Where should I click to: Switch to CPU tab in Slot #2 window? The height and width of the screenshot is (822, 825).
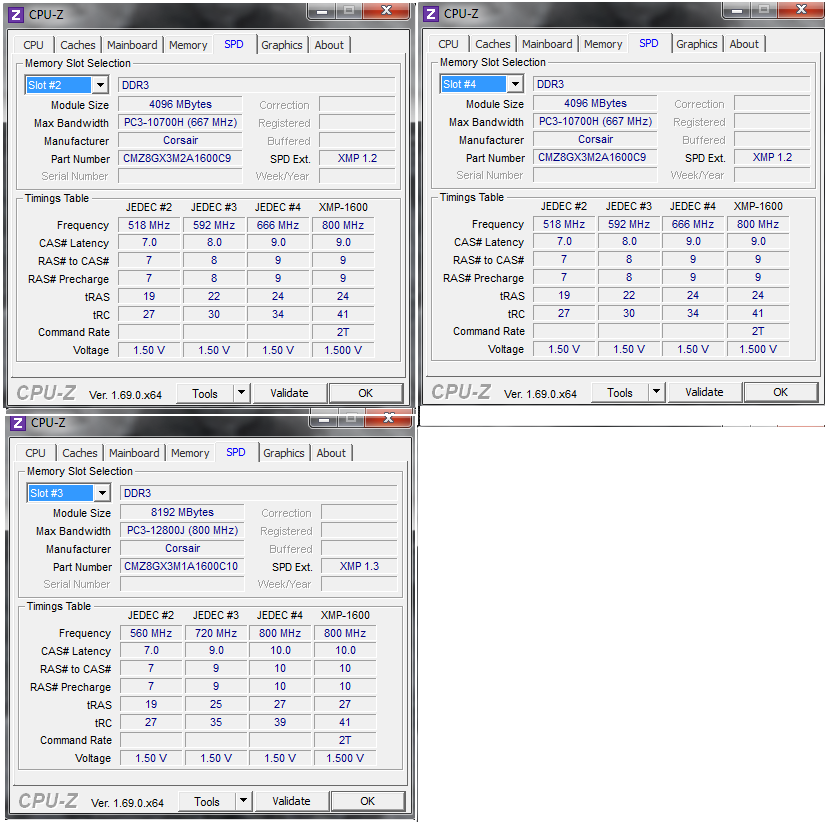click(x=33, y=45)
